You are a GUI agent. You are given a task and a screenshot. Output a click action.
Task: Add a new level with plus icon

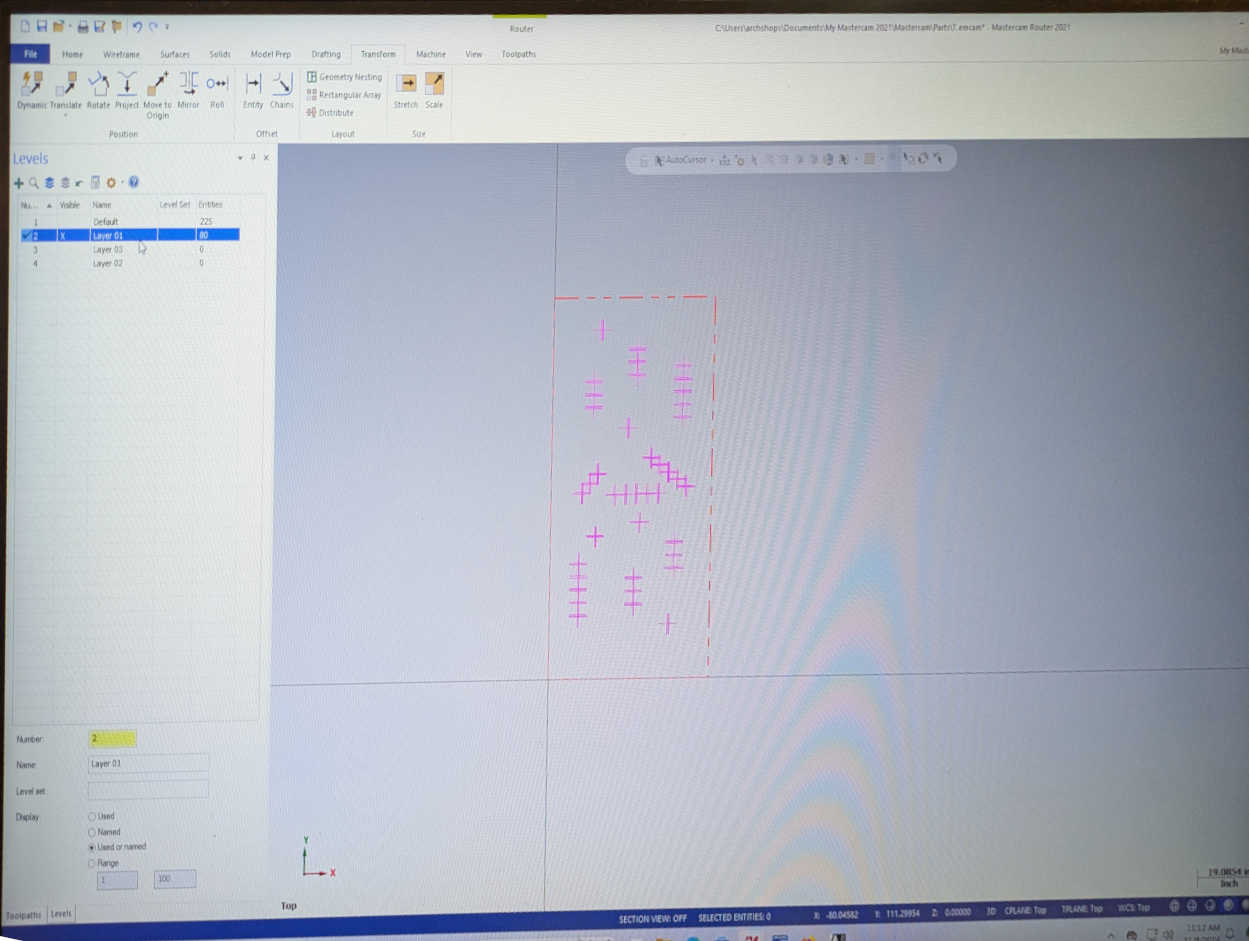point(18,183)
